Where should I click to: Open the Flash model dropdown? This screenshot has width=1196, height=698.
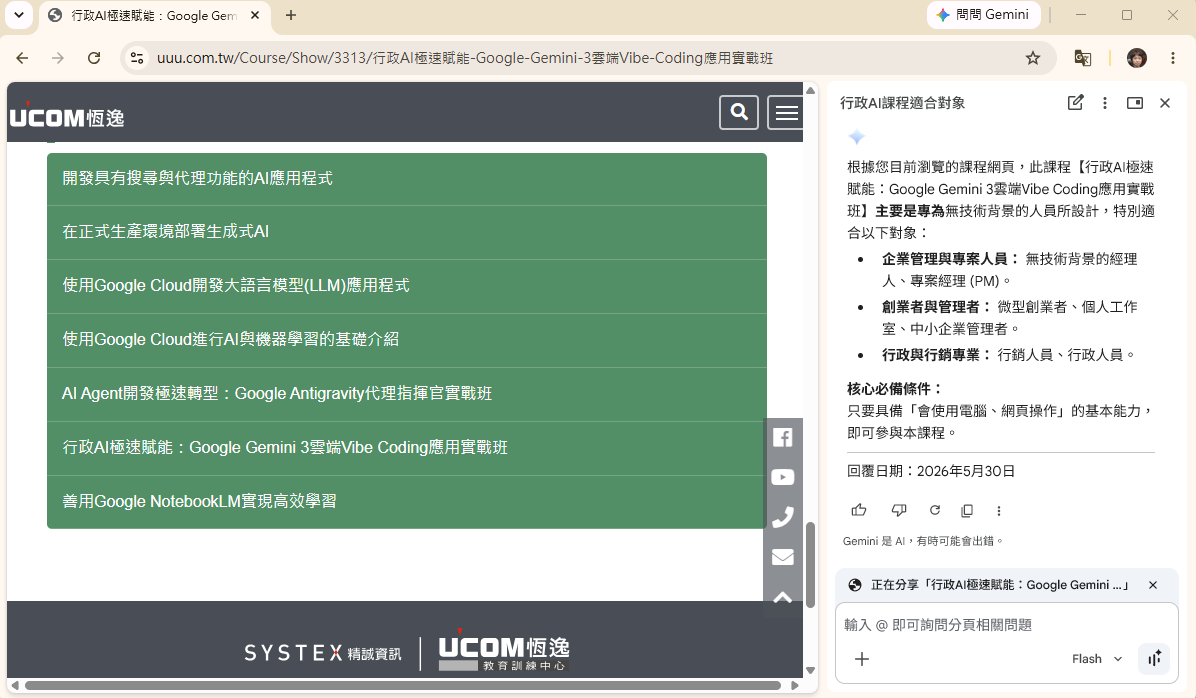pos(1097,659)
